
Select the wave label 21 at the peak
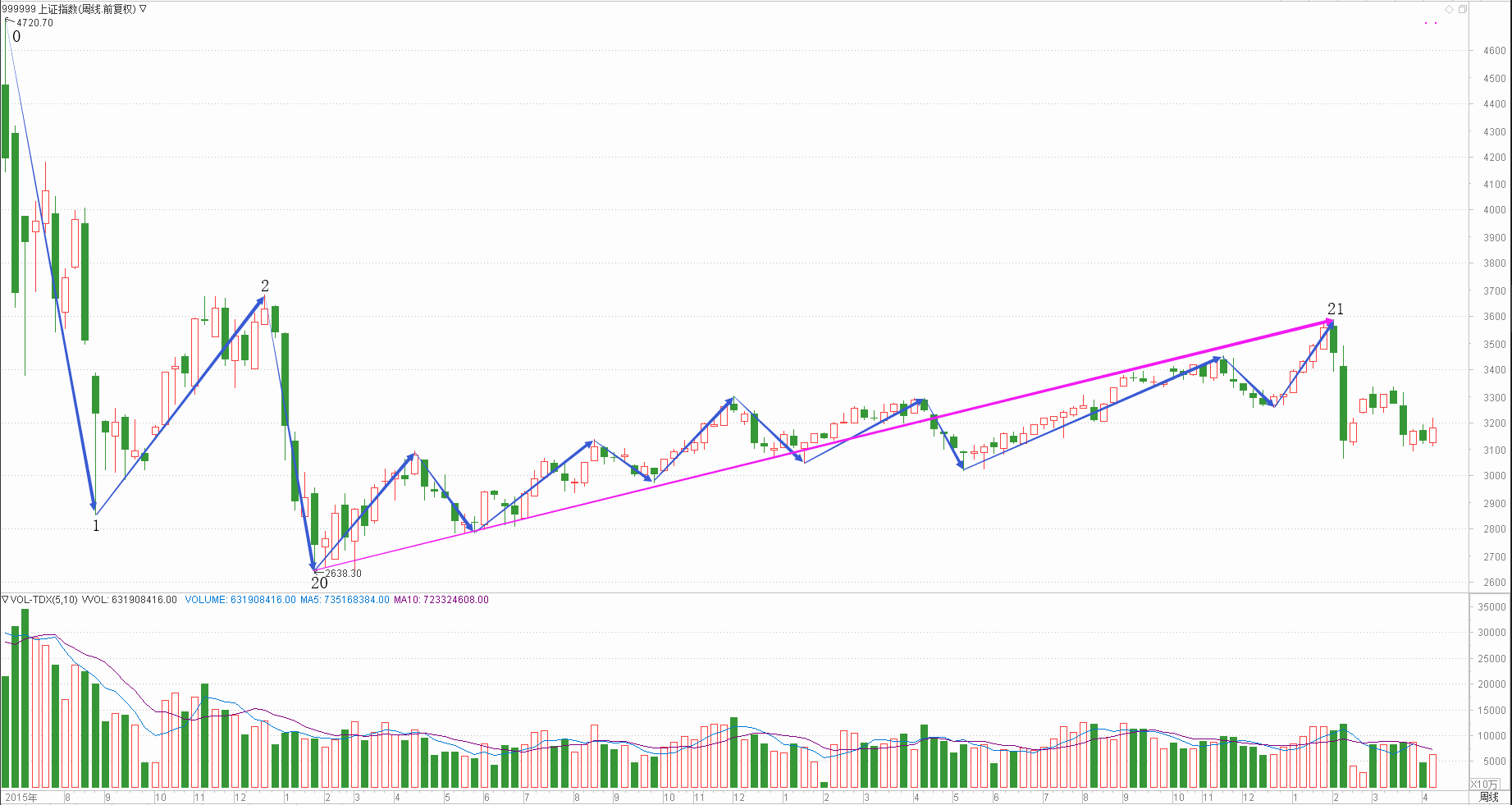1336,309
